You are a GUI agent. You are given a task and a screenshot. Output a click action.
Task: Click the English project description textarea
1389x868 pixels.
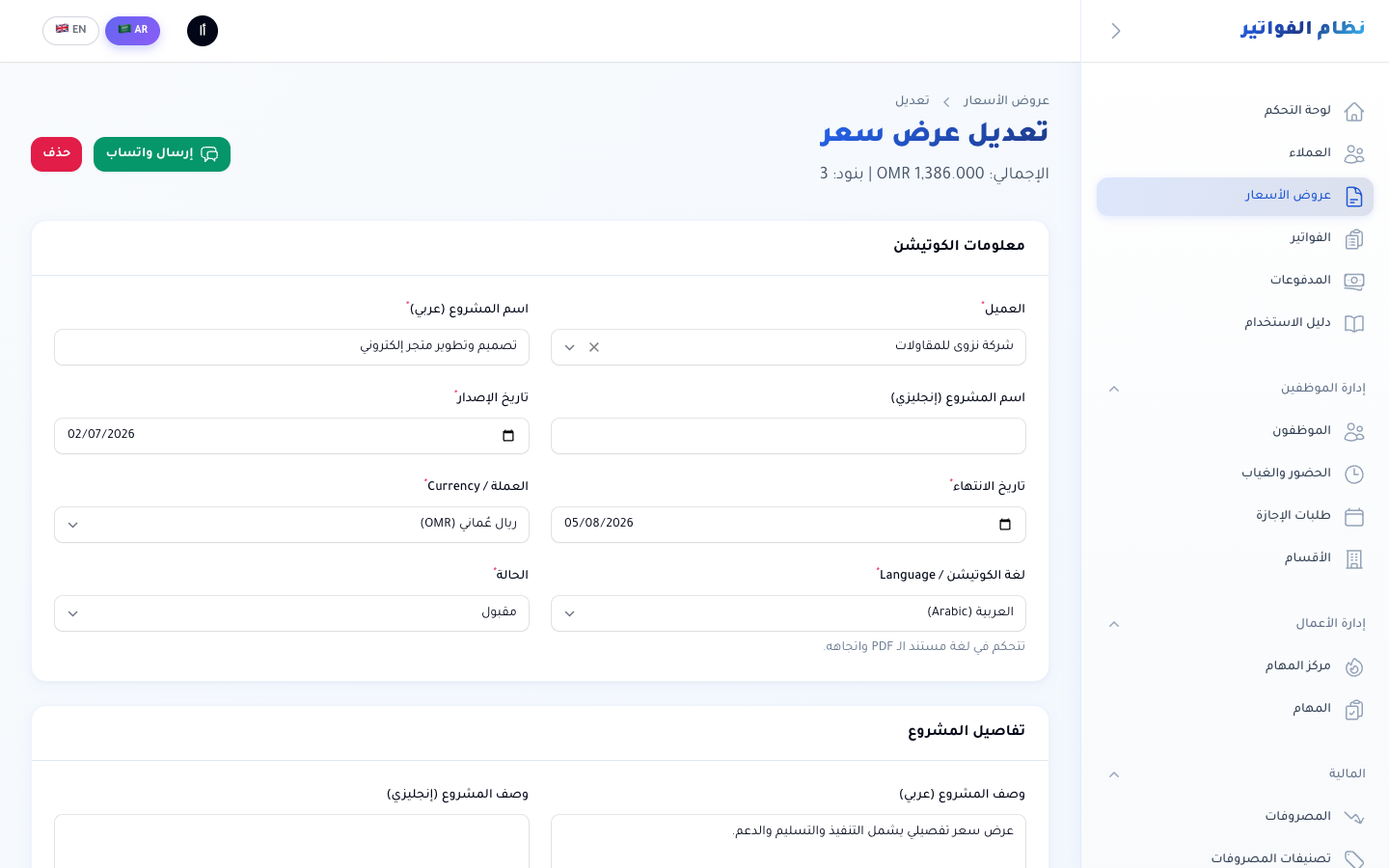[291, 841]
